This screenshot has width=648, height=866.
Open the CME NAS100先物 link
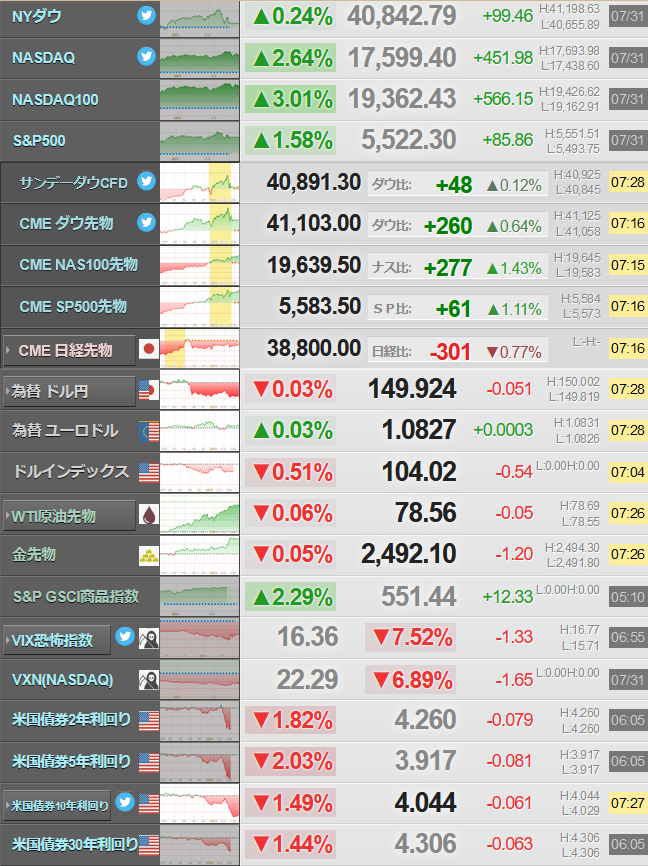(x=78, y=265)
